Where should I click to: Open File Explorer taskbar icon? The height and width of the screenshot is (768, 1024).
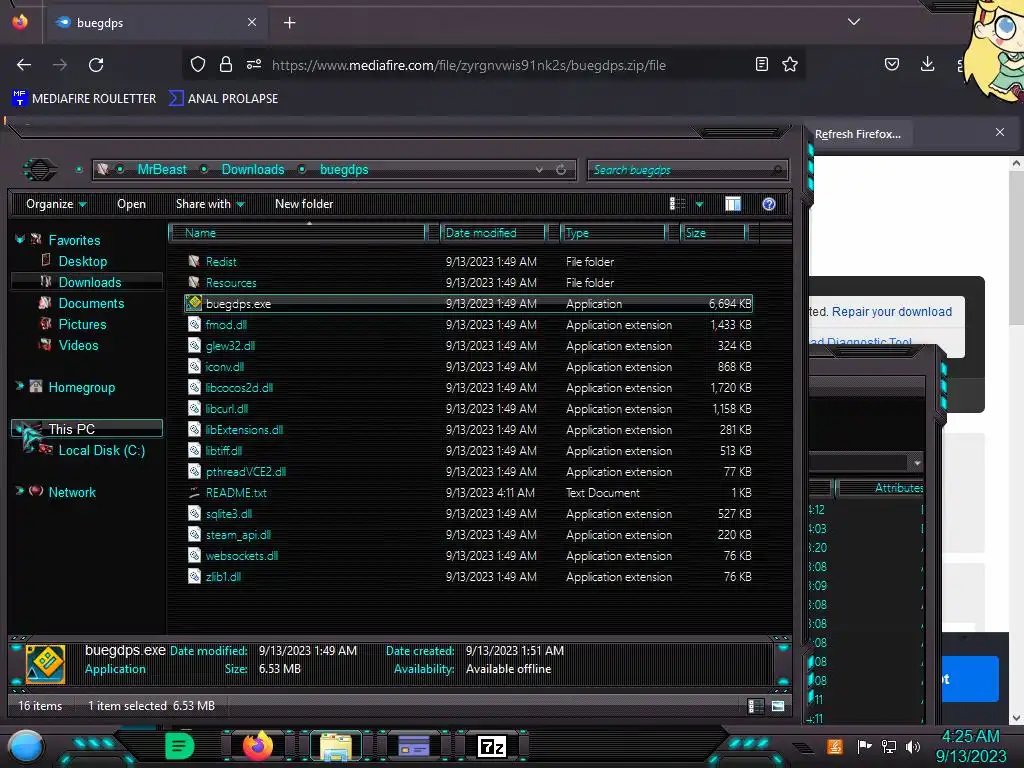(336, 746)
